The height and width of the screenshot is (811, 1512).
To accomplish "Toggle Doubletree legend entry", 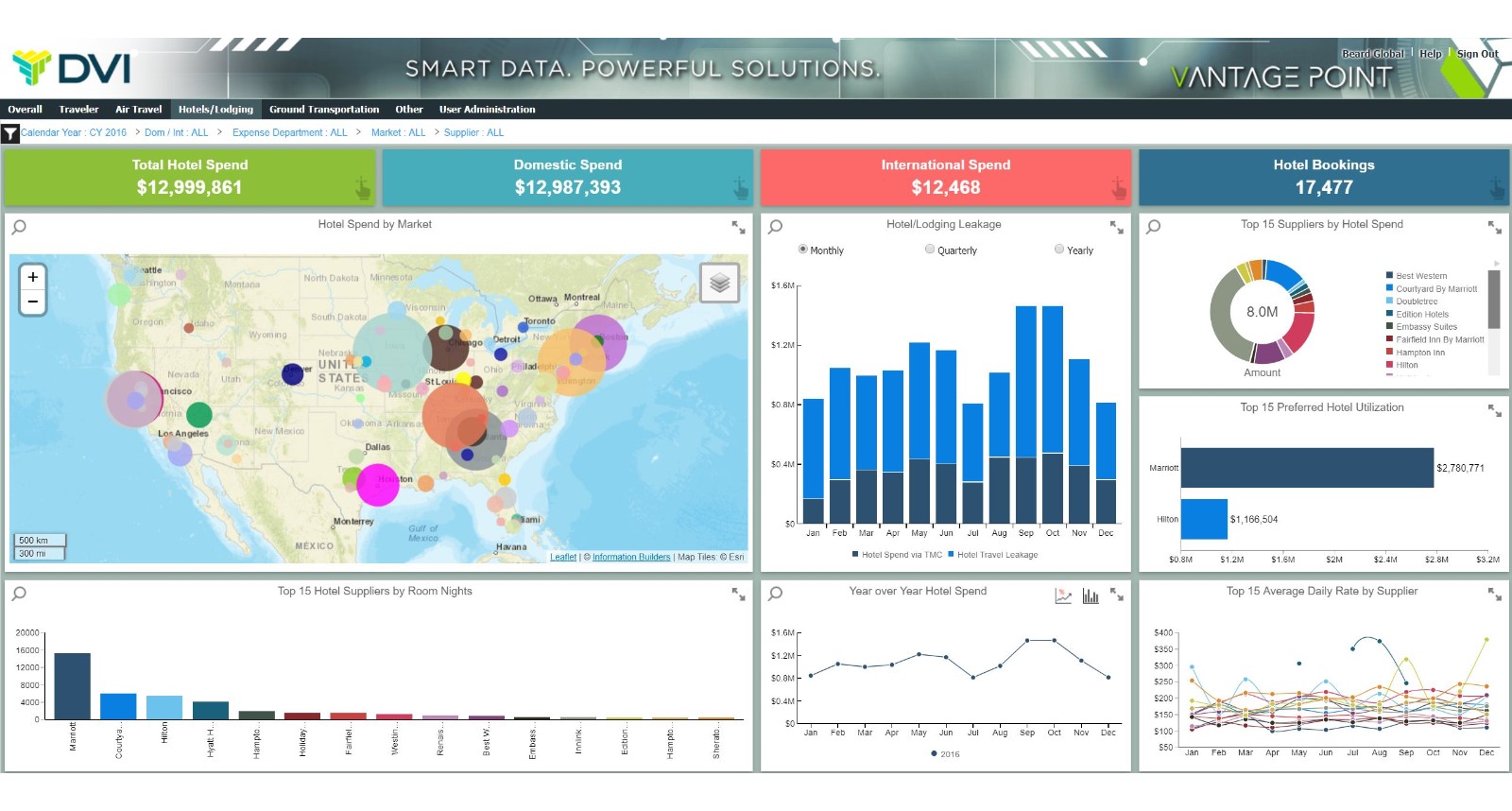I will click(1412, 302).
